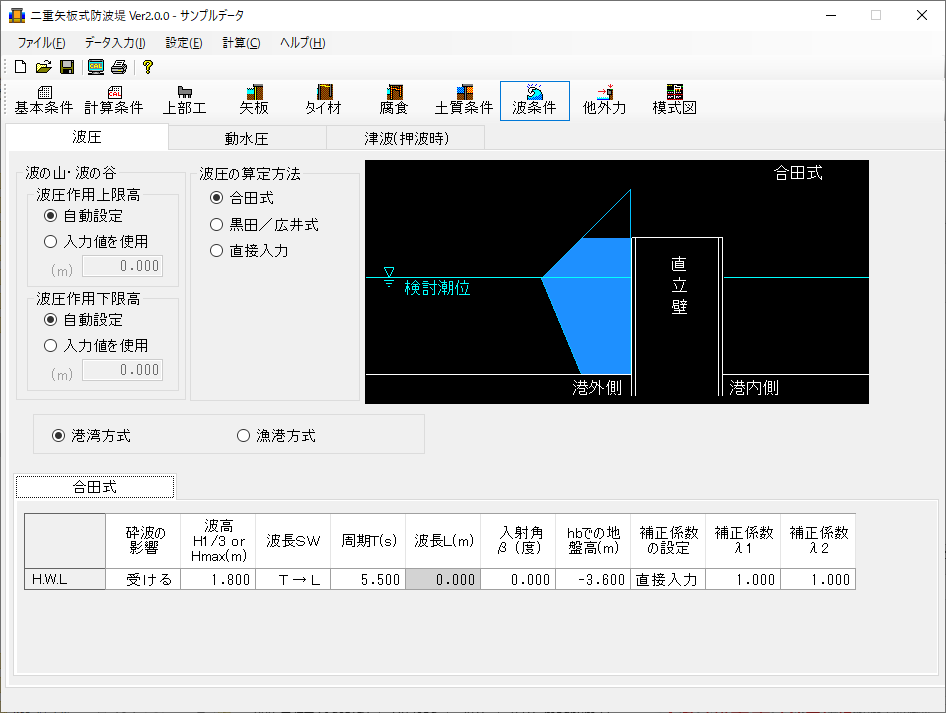This screenshot has height=713, width=946.
Task: Click the New file icon
Action: click(x=21, y=67)
